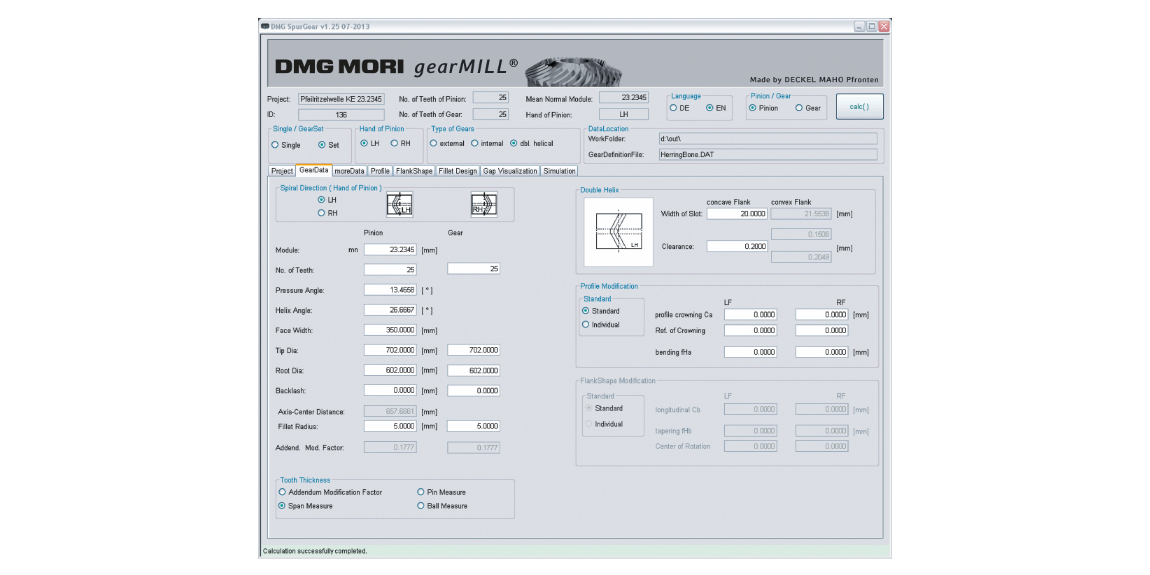The image size is (1150, 575).
Task: Open the Project tab
Action: coord(282,171)
